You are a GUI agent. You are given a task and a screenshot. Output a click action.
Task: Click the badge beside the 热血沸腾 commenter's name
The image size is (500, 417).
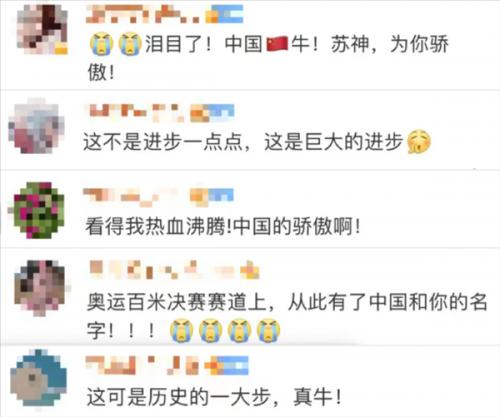coord(212,195)
